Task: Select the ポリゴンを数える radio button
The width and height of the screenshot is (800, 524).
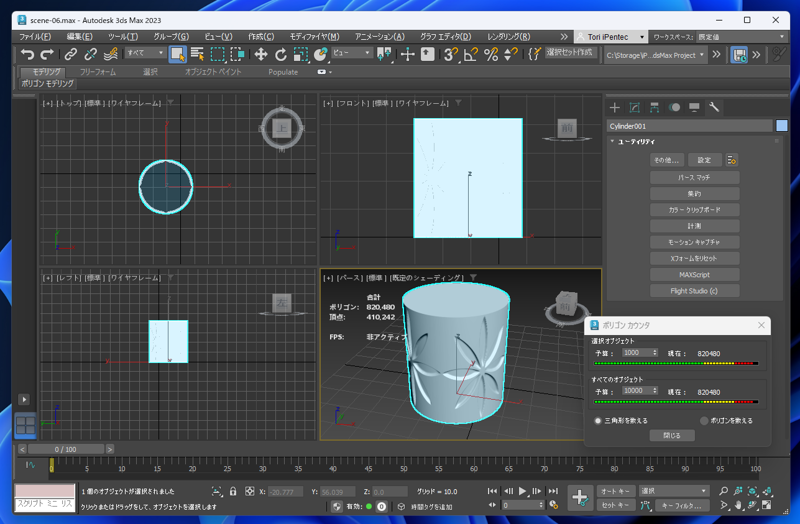Action: (704, 420)
